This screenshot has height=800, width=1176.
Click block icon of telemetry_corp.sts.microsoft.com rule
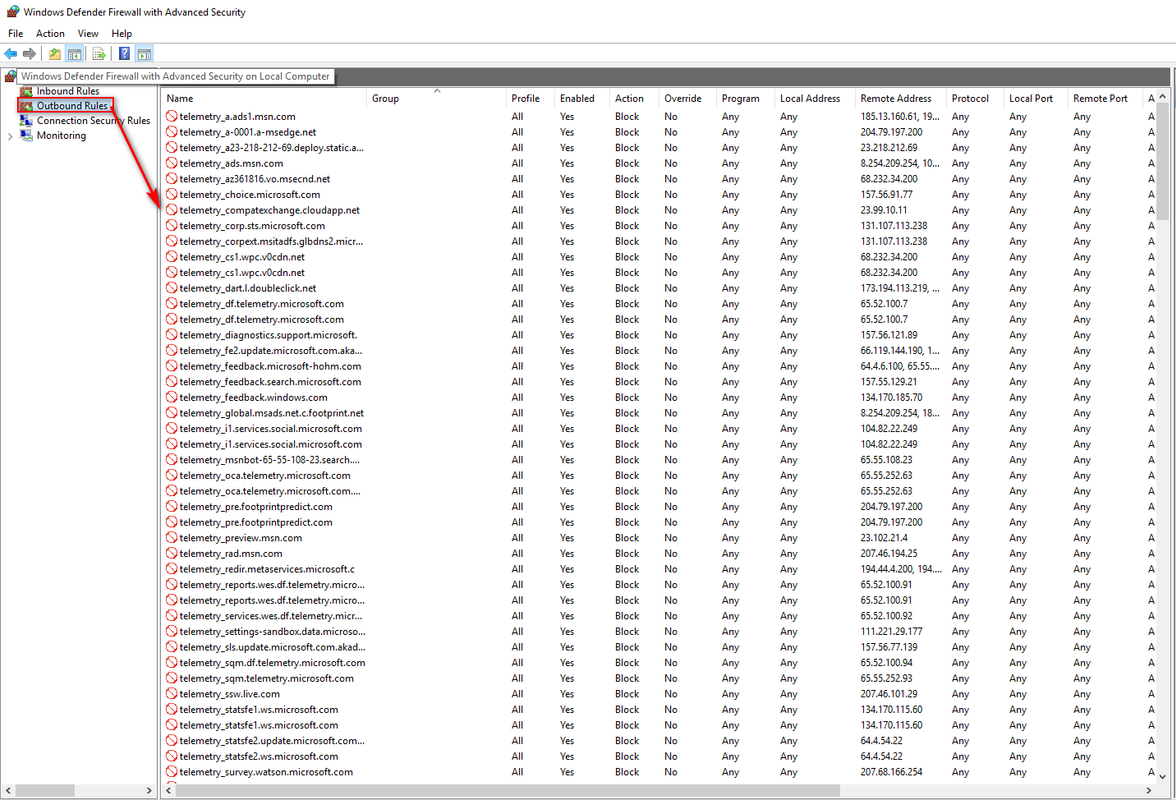(172, 226)
